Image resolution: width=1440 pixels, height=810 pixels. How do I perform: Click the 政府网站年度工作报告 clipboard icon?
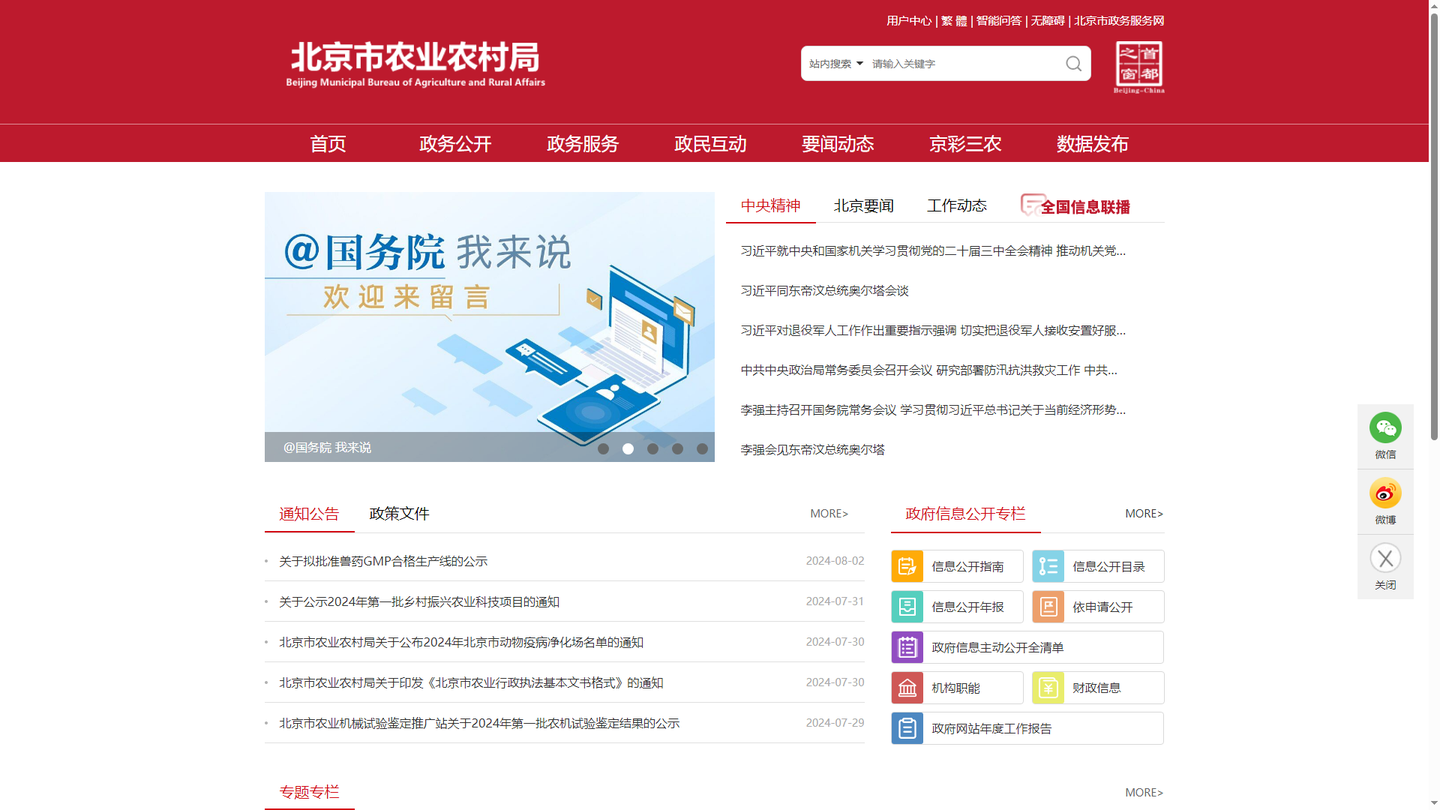(x=907, y=728)
